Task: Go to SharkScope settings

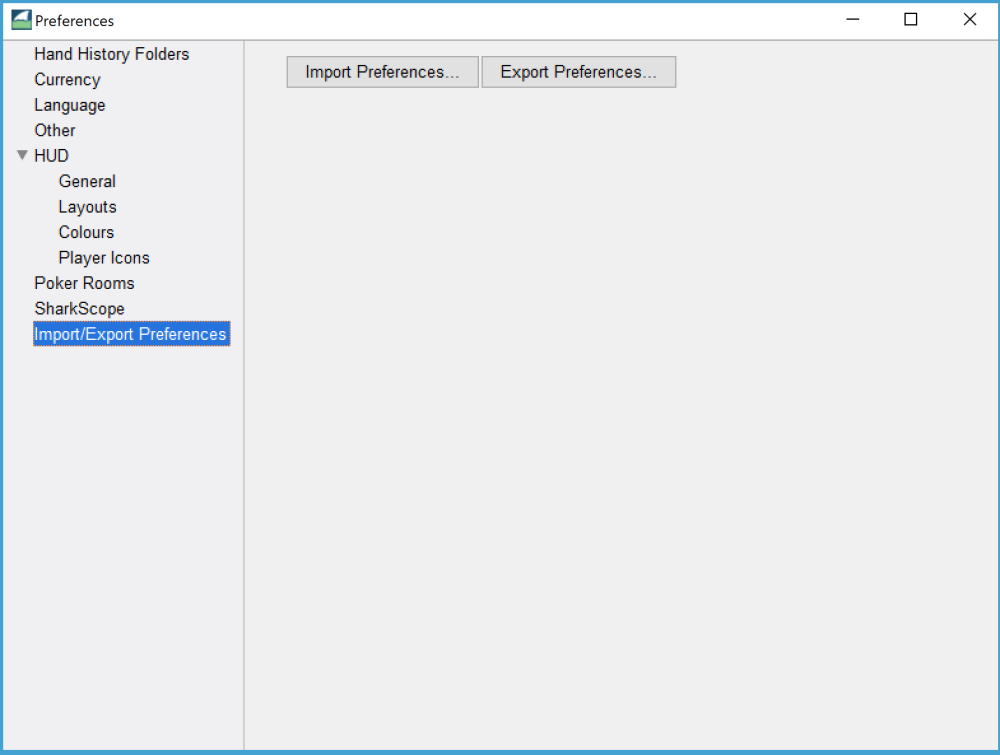Action: point(79,309)
